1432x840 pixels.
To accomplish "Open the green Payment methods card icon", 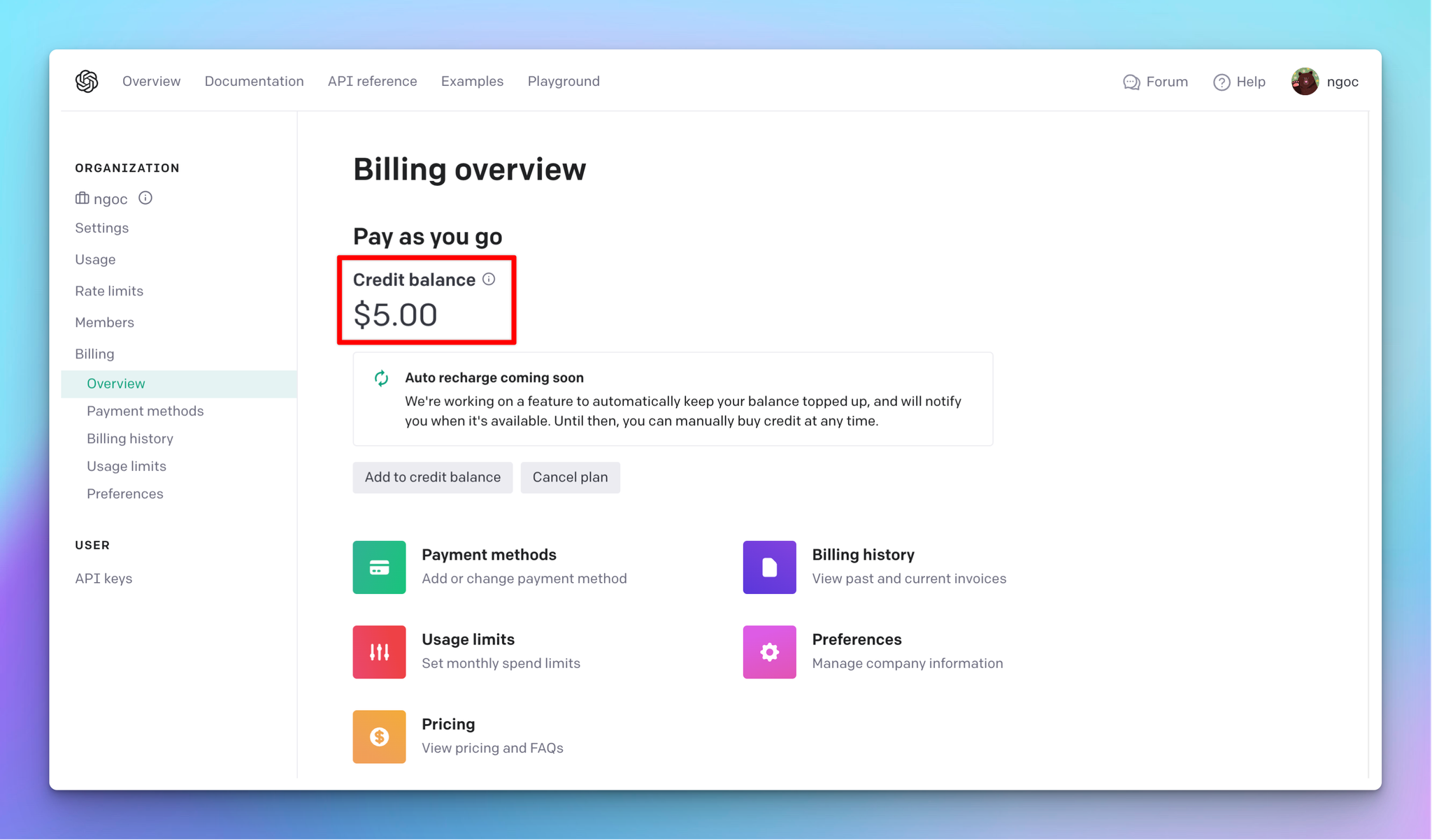I will (379, 567).
